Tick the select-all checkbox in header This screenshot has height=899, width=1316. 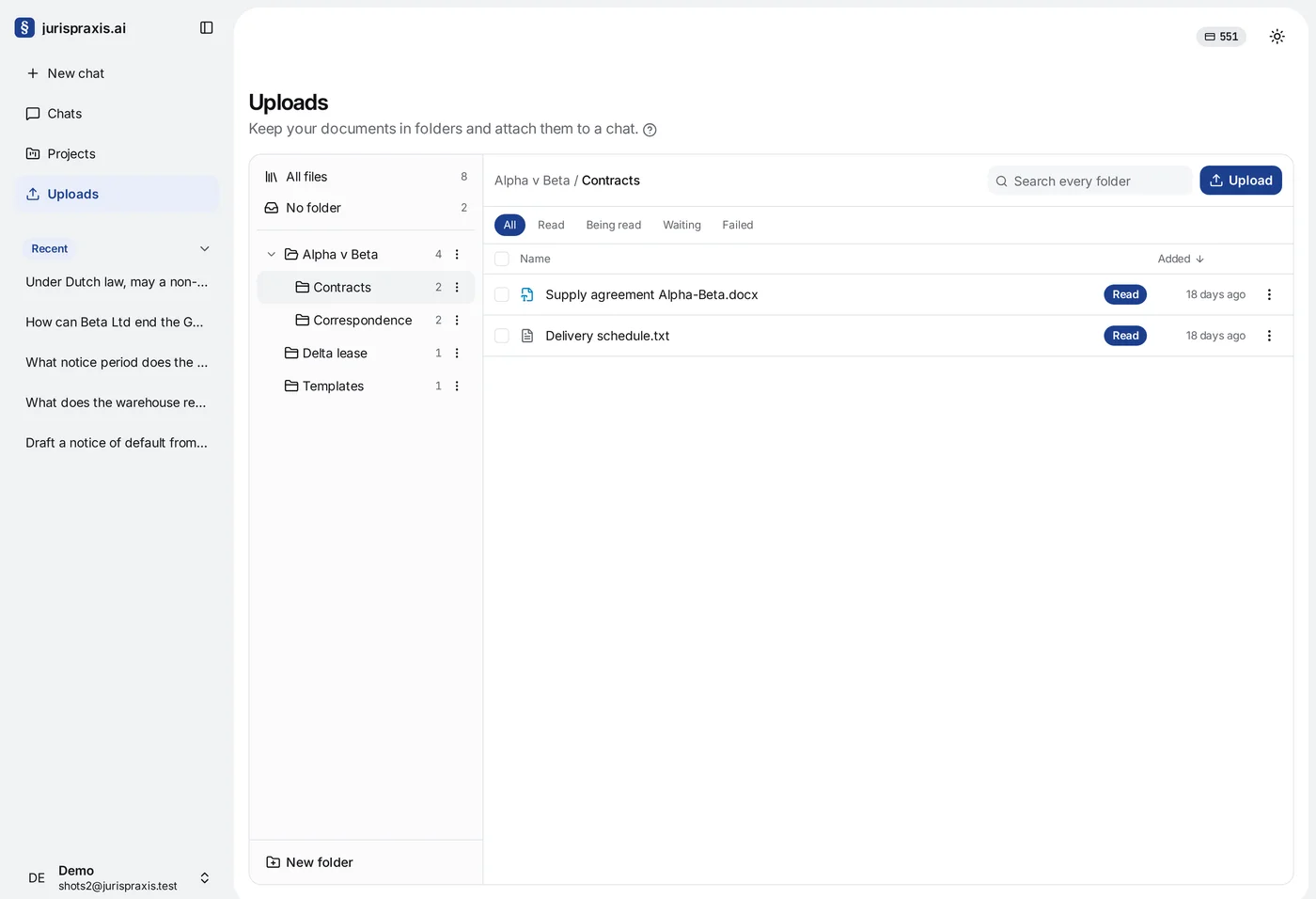point(502,259)
